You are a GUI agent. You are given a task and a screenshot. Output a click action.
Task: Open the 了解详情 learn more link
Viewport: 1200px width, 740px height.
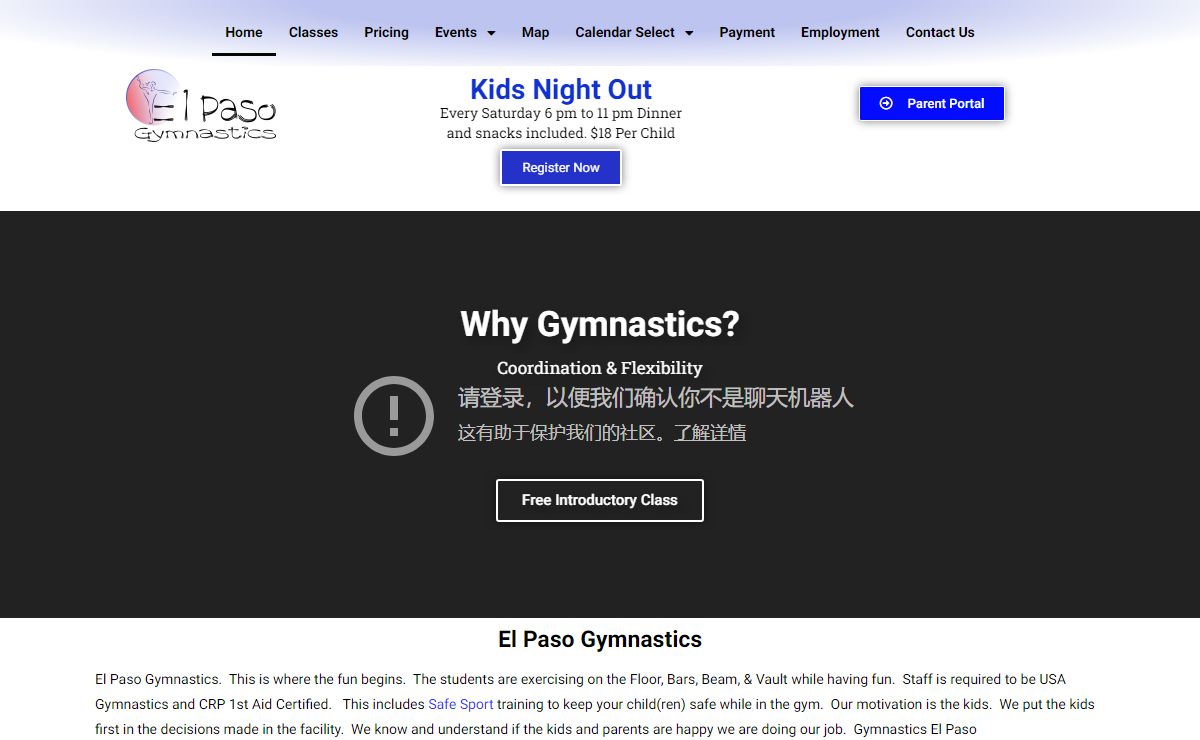710,433
